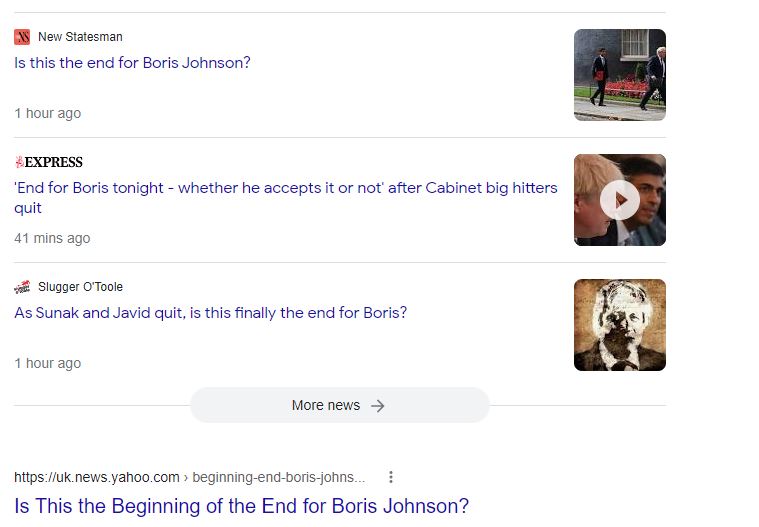
Task: Click the New Statesman source name
Action: point(80,37)
